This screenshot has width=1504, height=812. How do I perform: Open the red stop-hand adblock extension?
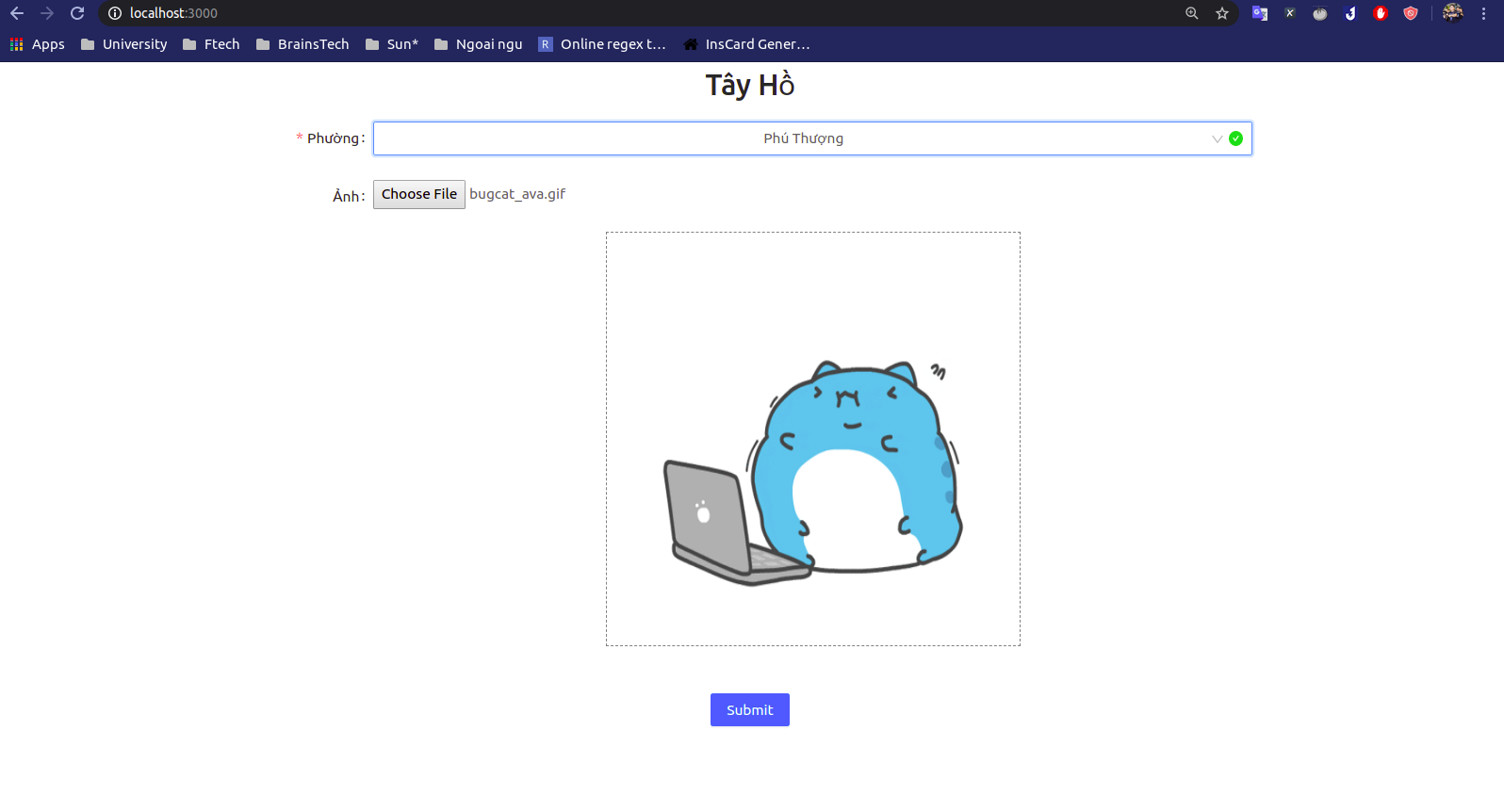coord(1381,13)
